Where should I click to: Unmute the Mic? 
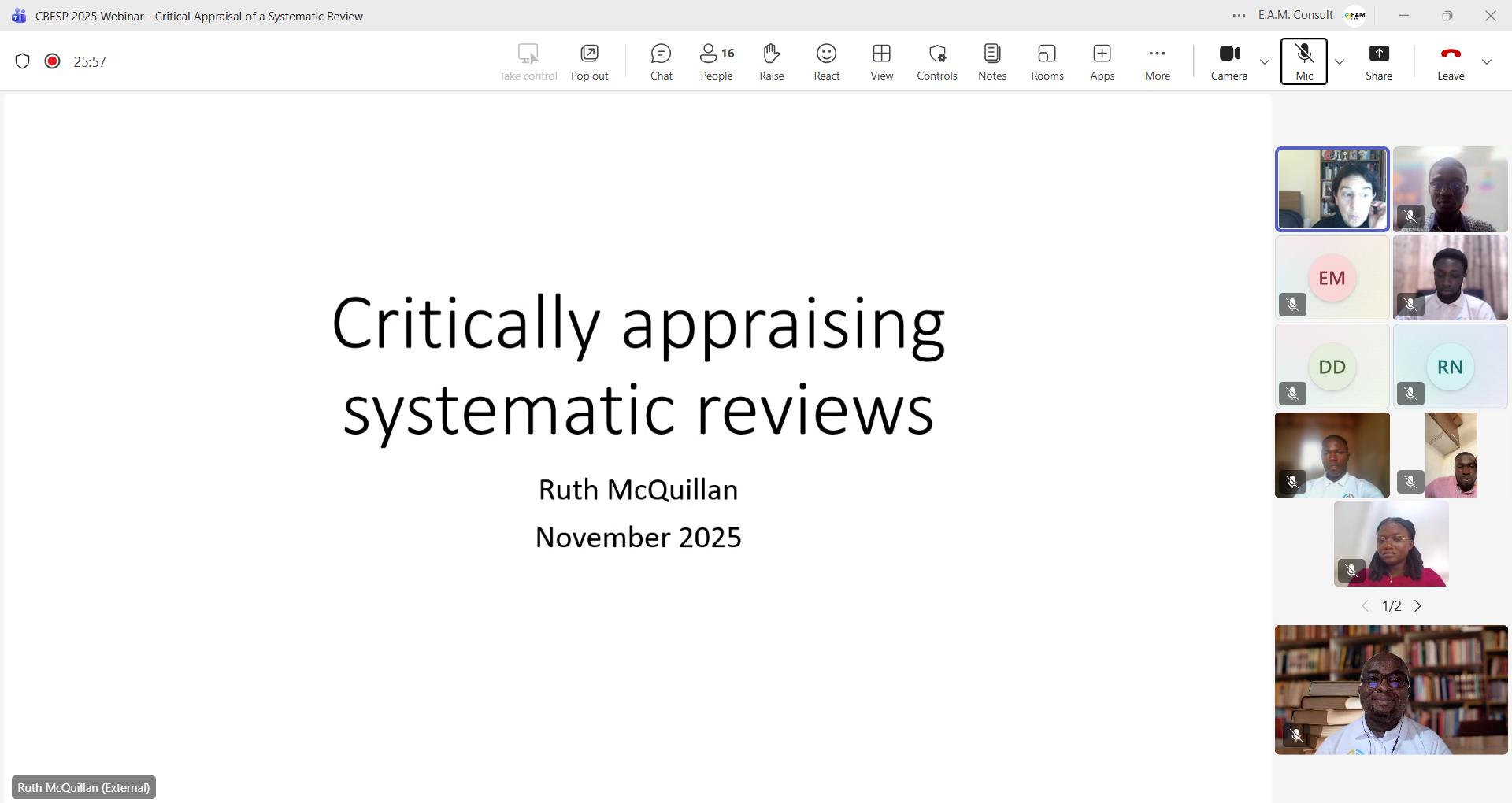coord(1303,61)
